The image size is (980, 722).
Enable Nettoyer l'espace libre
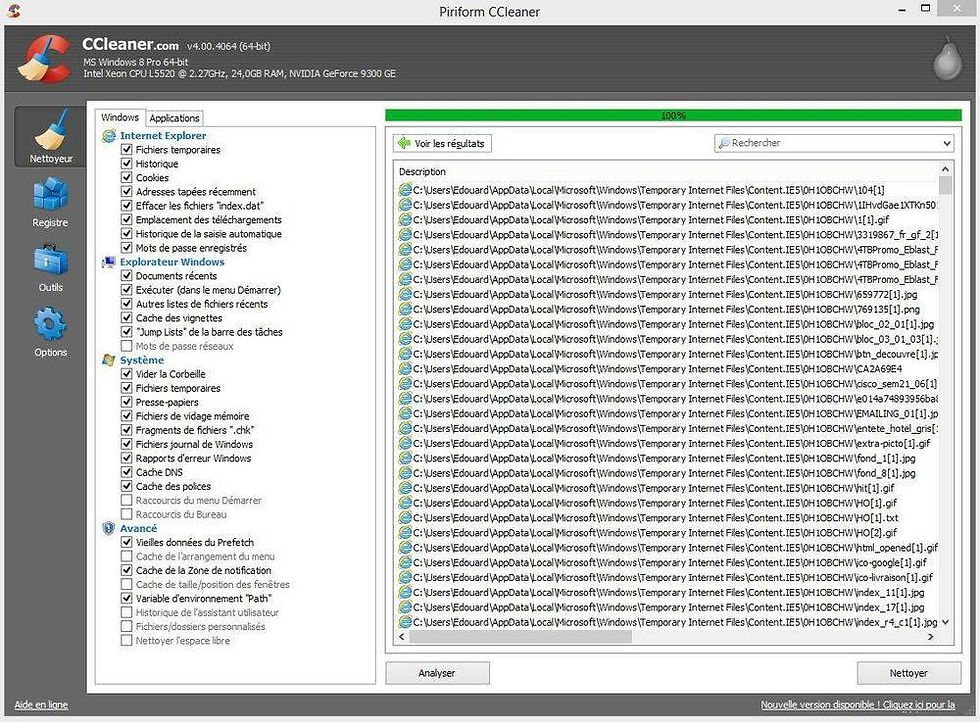point(127,640)
